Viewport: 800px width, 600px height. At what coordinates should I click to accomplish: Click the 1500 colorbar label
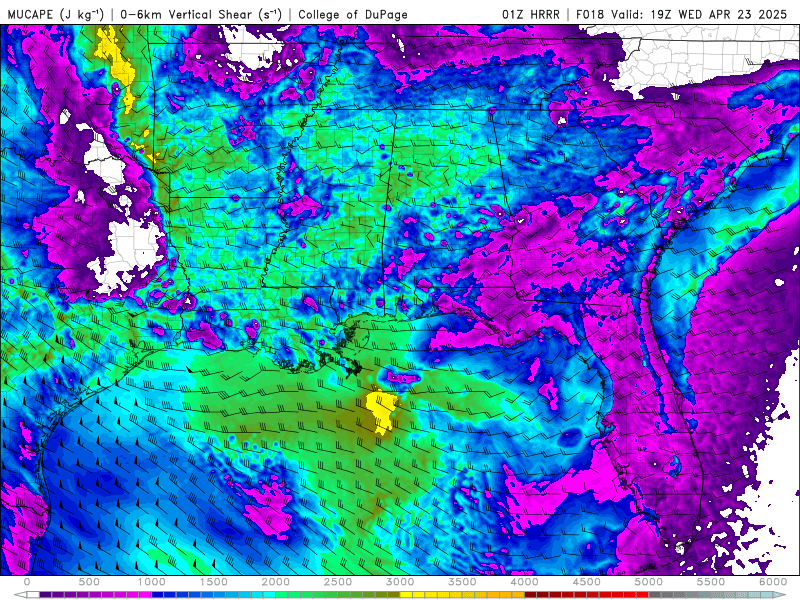(214, 582)
